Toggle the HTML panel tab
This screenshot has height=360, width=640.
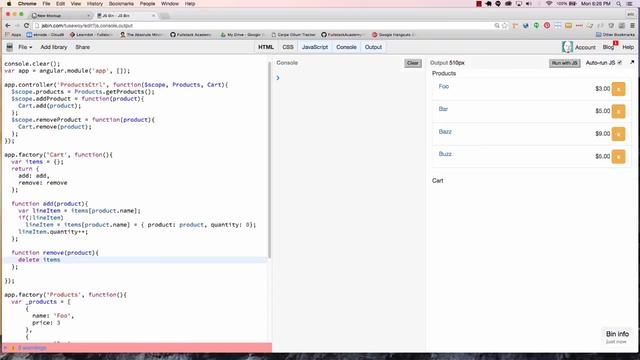click(266, 47)
